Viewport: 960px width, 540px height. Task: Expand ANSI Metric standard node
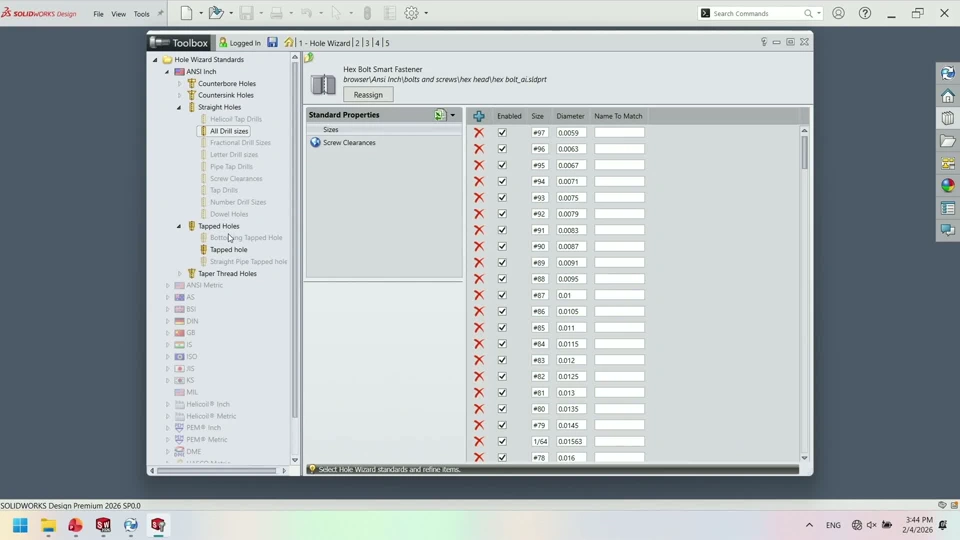tap(167, 285)
